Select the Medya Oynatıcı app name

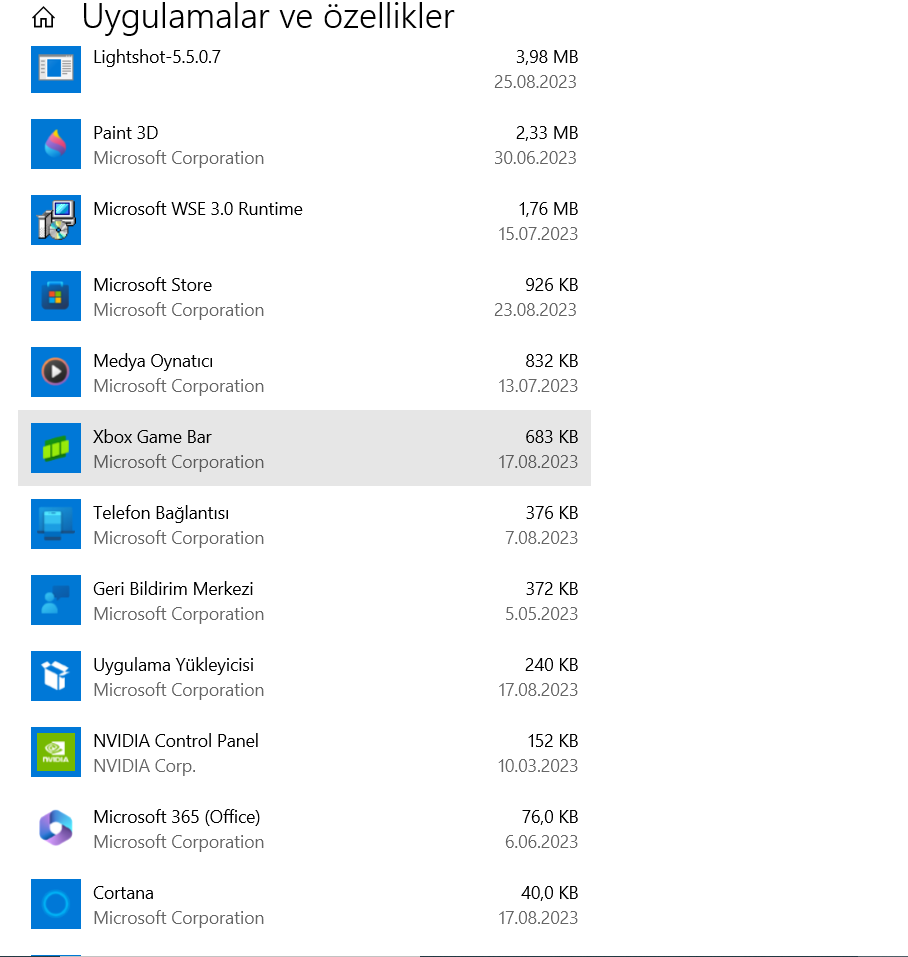pyautogui.click(x=153, y=361)
